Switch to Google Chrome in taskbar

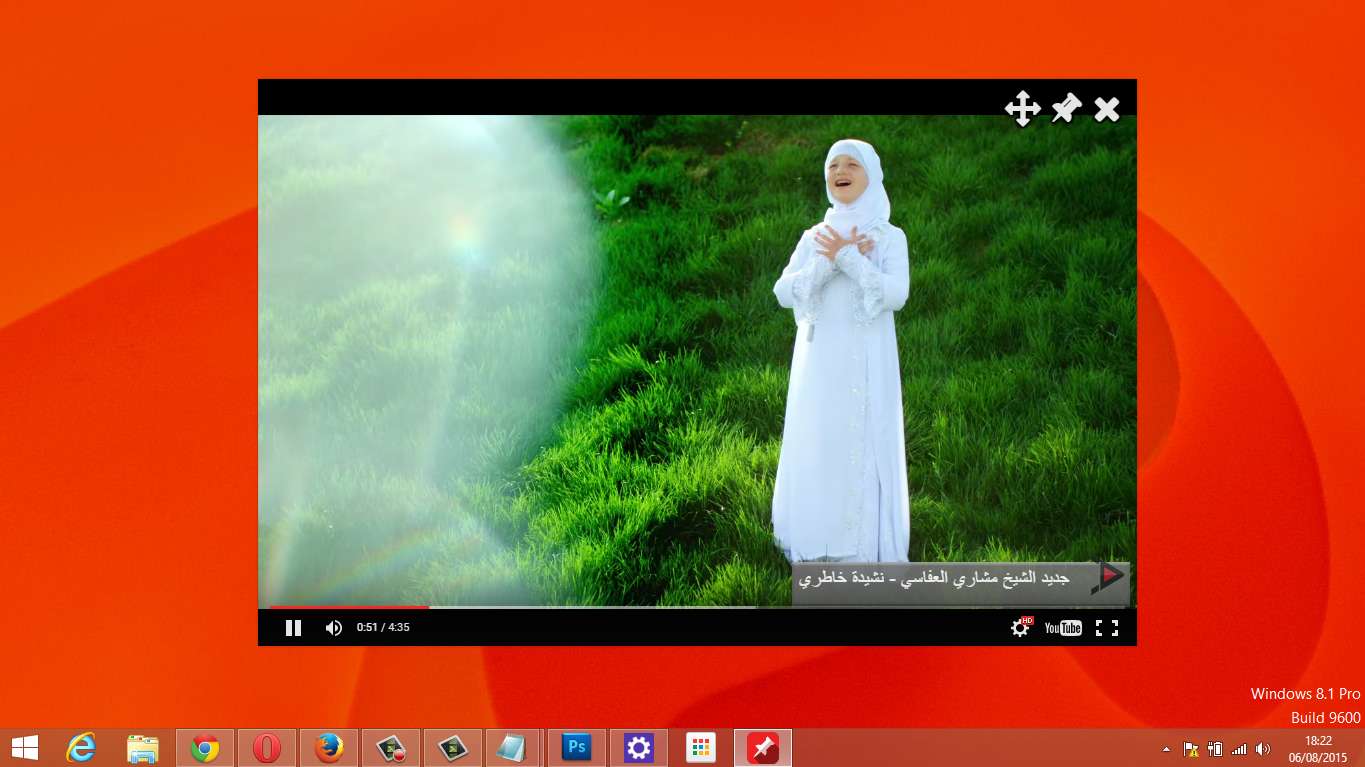(x=205, y=747)
